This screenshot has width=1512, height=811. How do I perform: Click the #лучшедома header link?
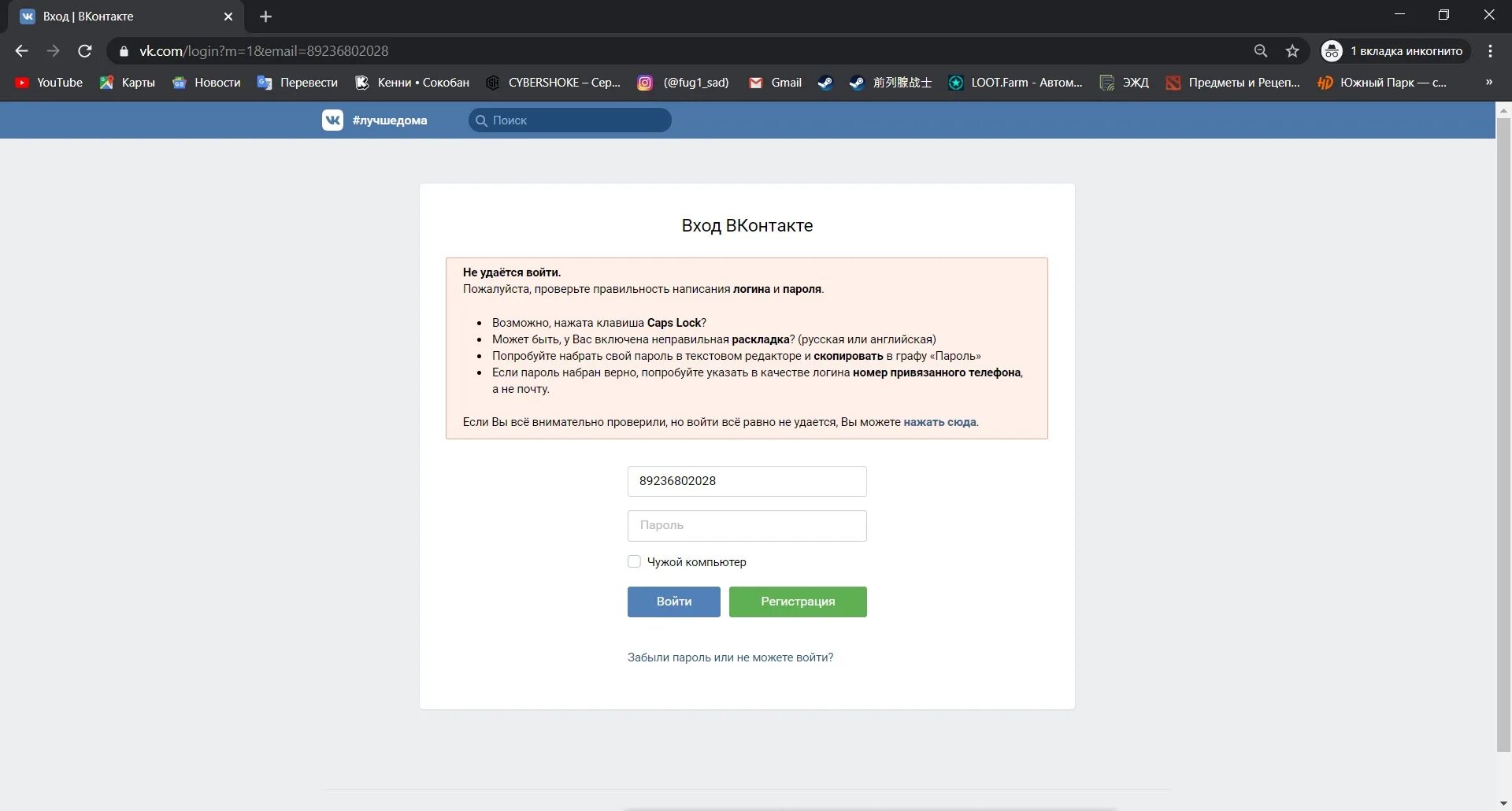coord(390,120)
